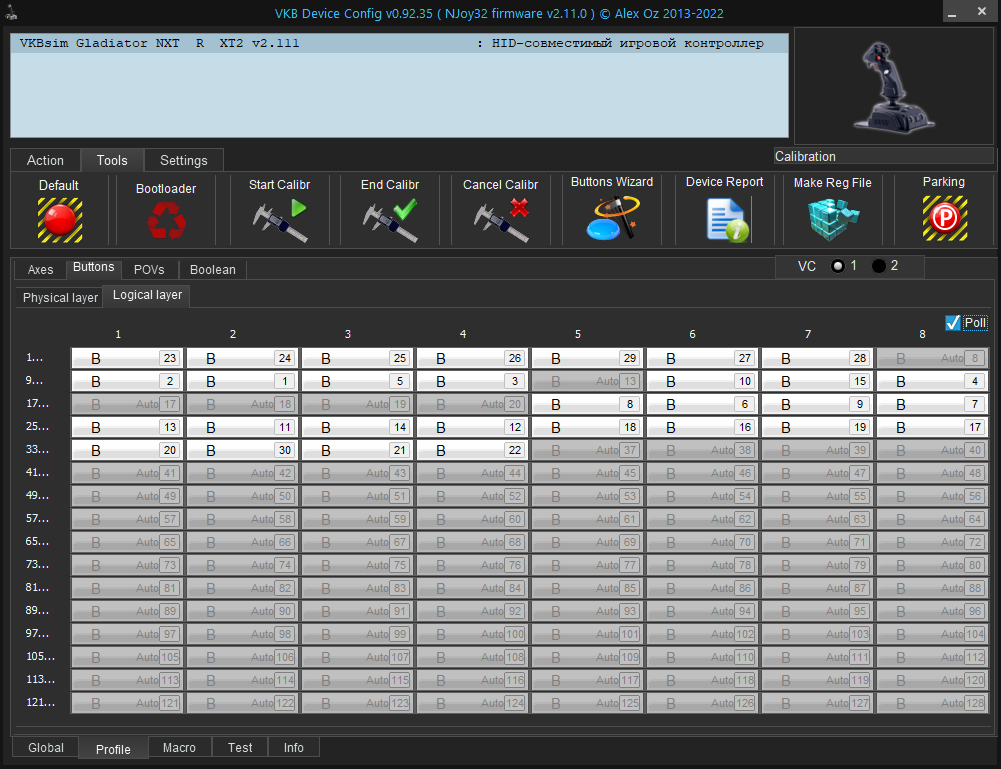The image size is (1001, 769).
Task: Open the POVs tab
Action: pyautogui.click(x=149, y=270)
